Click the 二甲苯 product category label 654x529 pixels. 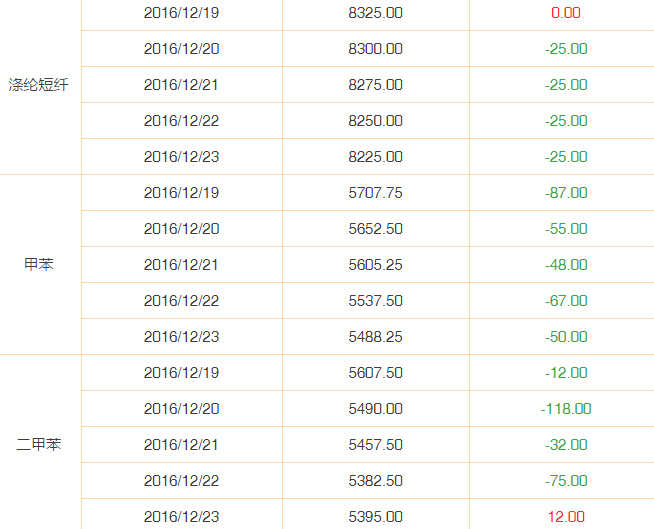pyautogui.click(x=39, y=444)
